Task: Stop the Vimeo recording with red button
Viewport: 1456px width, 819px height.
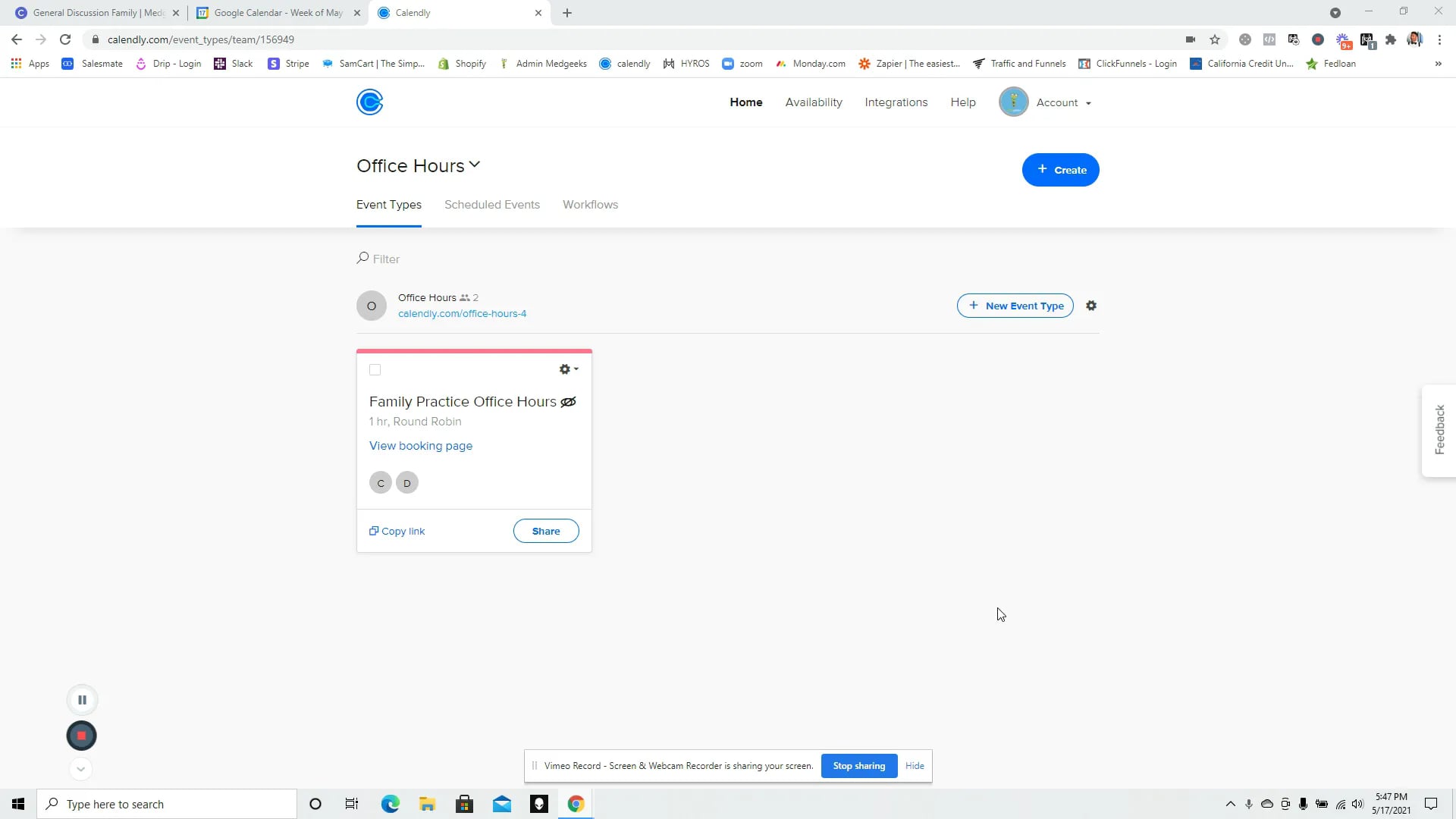Action: click(x=82, y=736)
